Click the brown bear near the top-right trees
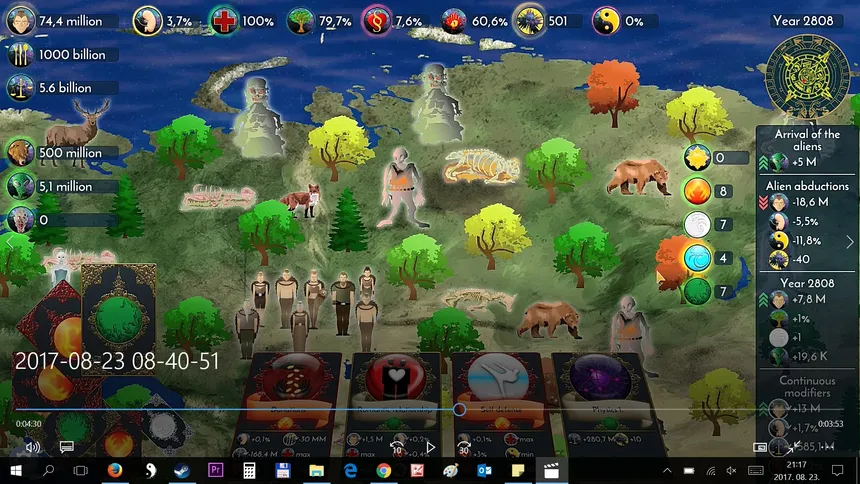Viewport: 860px width, 484px height. (638, 176)
